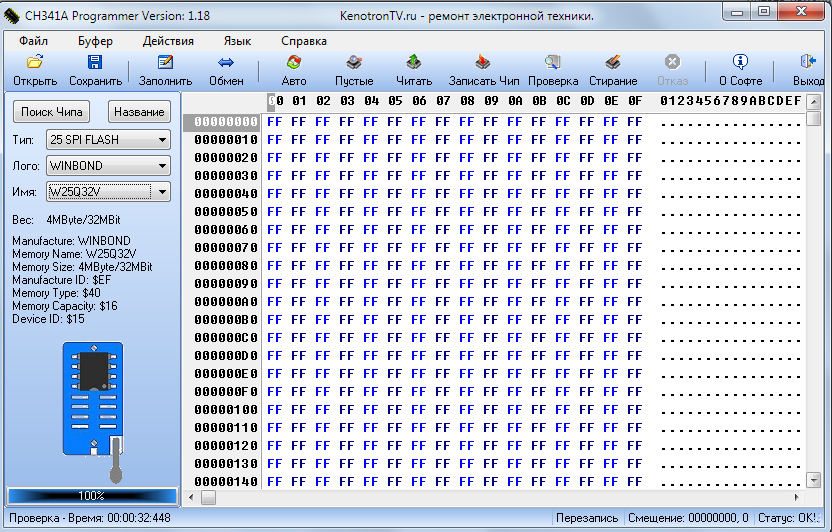Click the Пустые (Blank check) icon
The width and height of the screenshot is (832, 532).
354,63
